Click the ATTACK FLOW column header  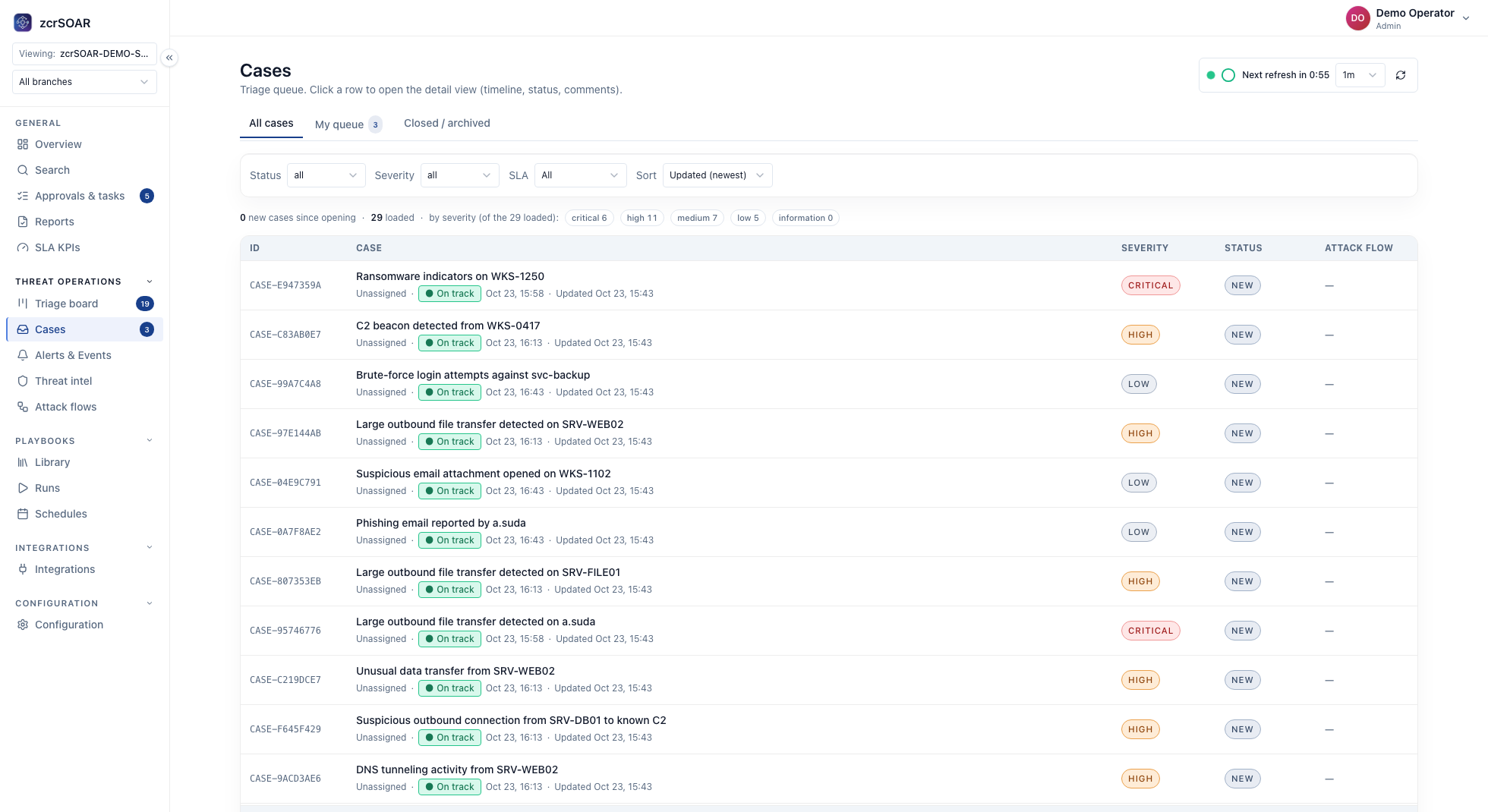[1359, 248]
